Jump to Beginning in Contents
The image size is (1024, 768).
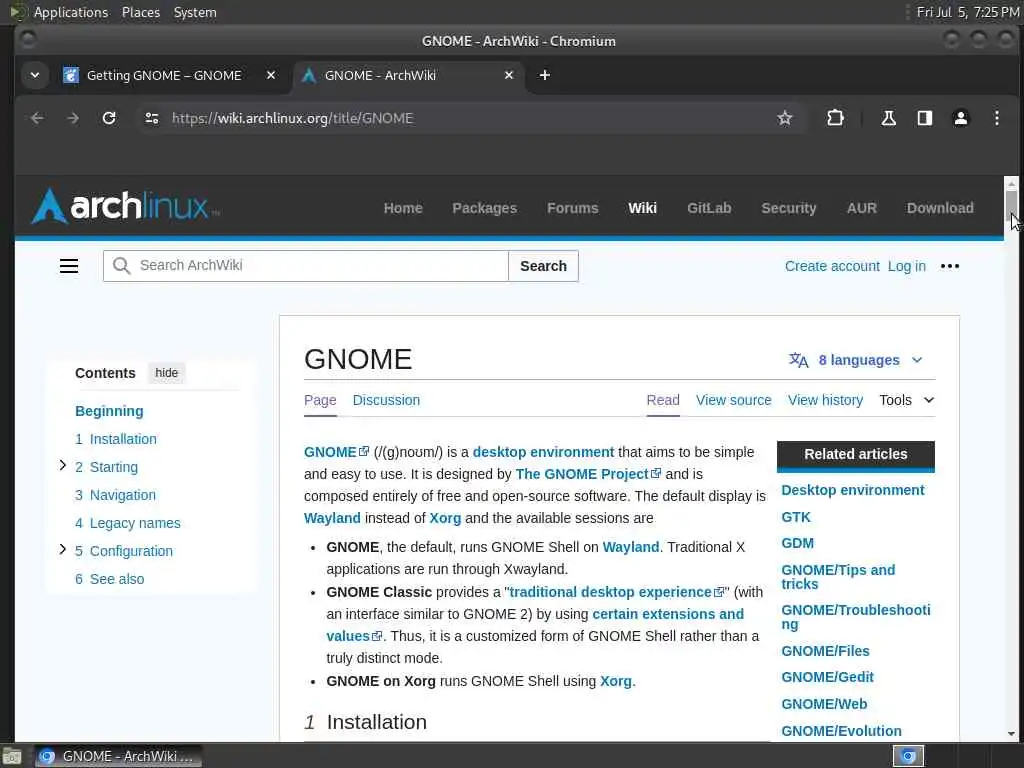(109, 411)
